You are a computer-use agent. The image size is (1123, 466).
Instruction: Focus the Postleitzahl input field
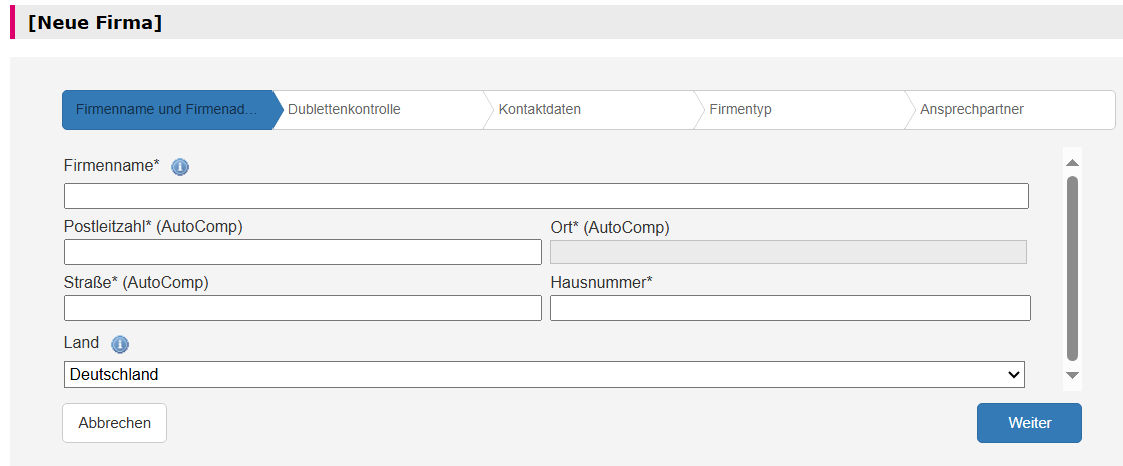[x=303, y=252]
